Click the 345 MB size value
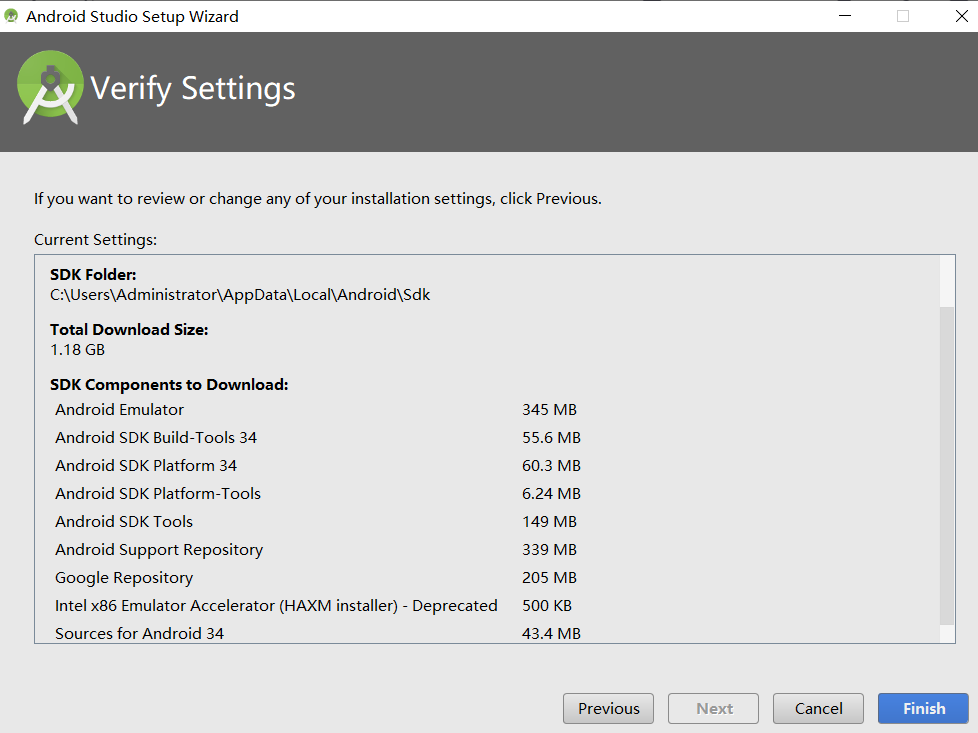 550,409
